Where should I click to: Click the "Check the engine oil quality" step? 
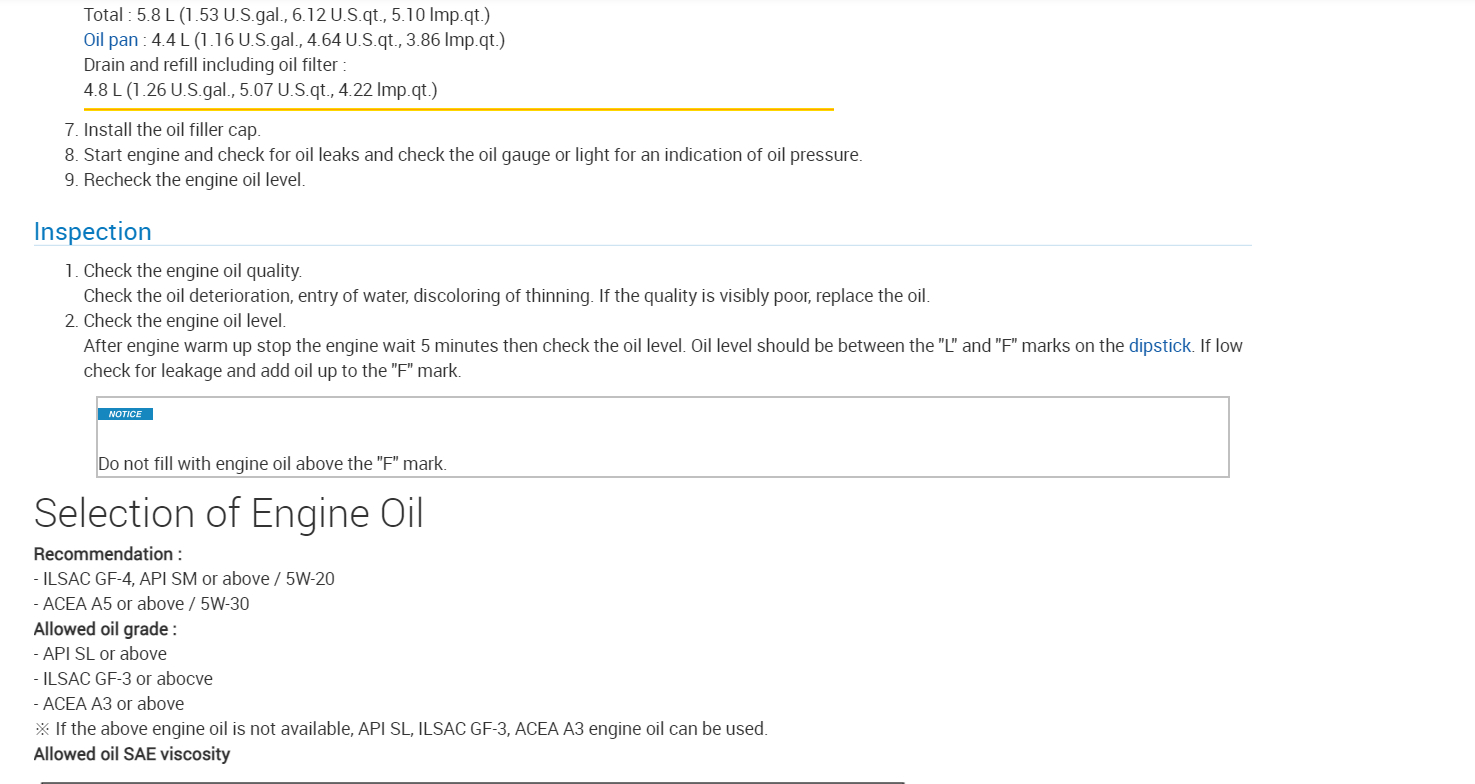192,271
